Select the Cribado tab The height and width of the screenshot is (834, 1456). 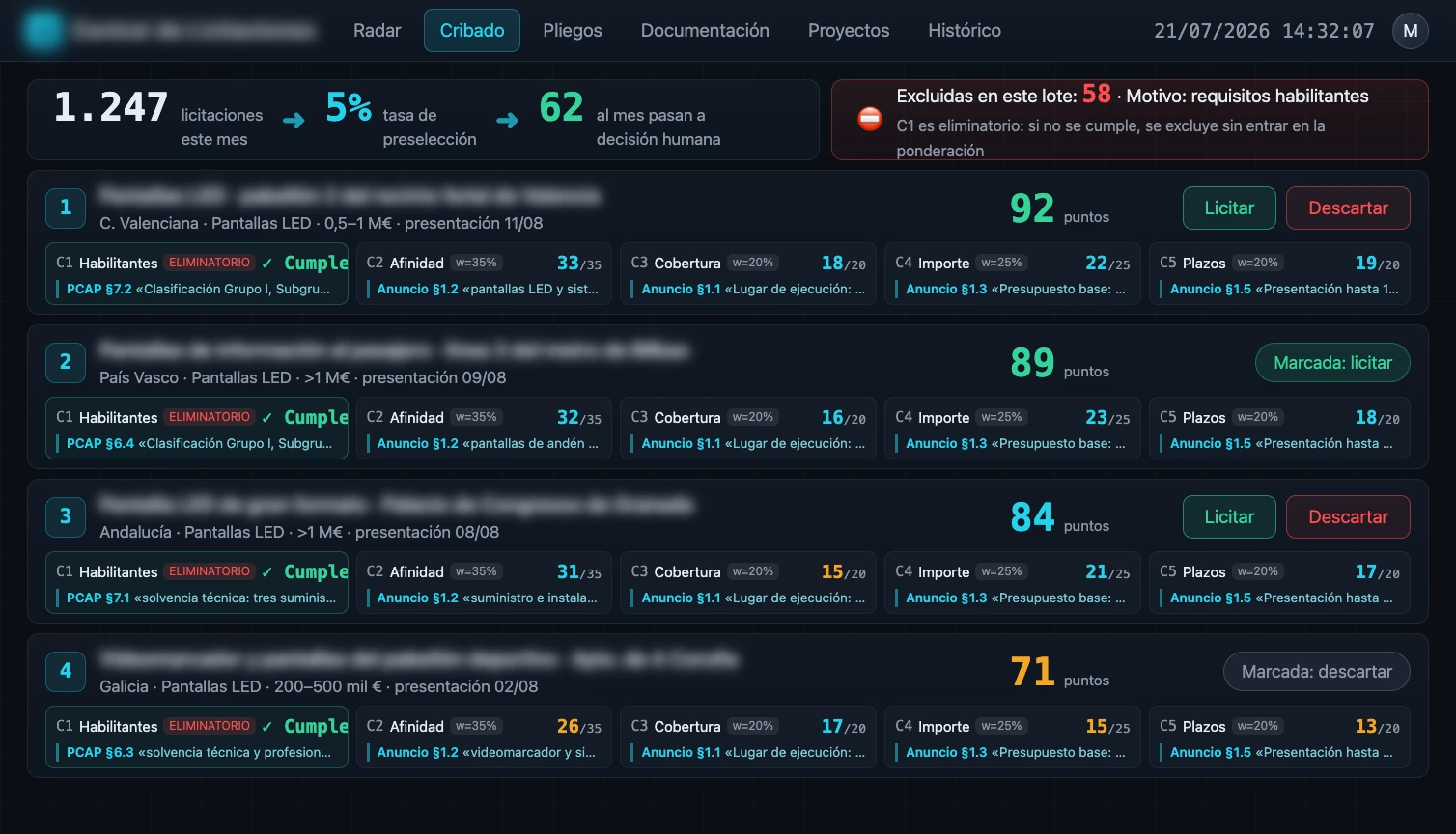click(x=472, y=31)
